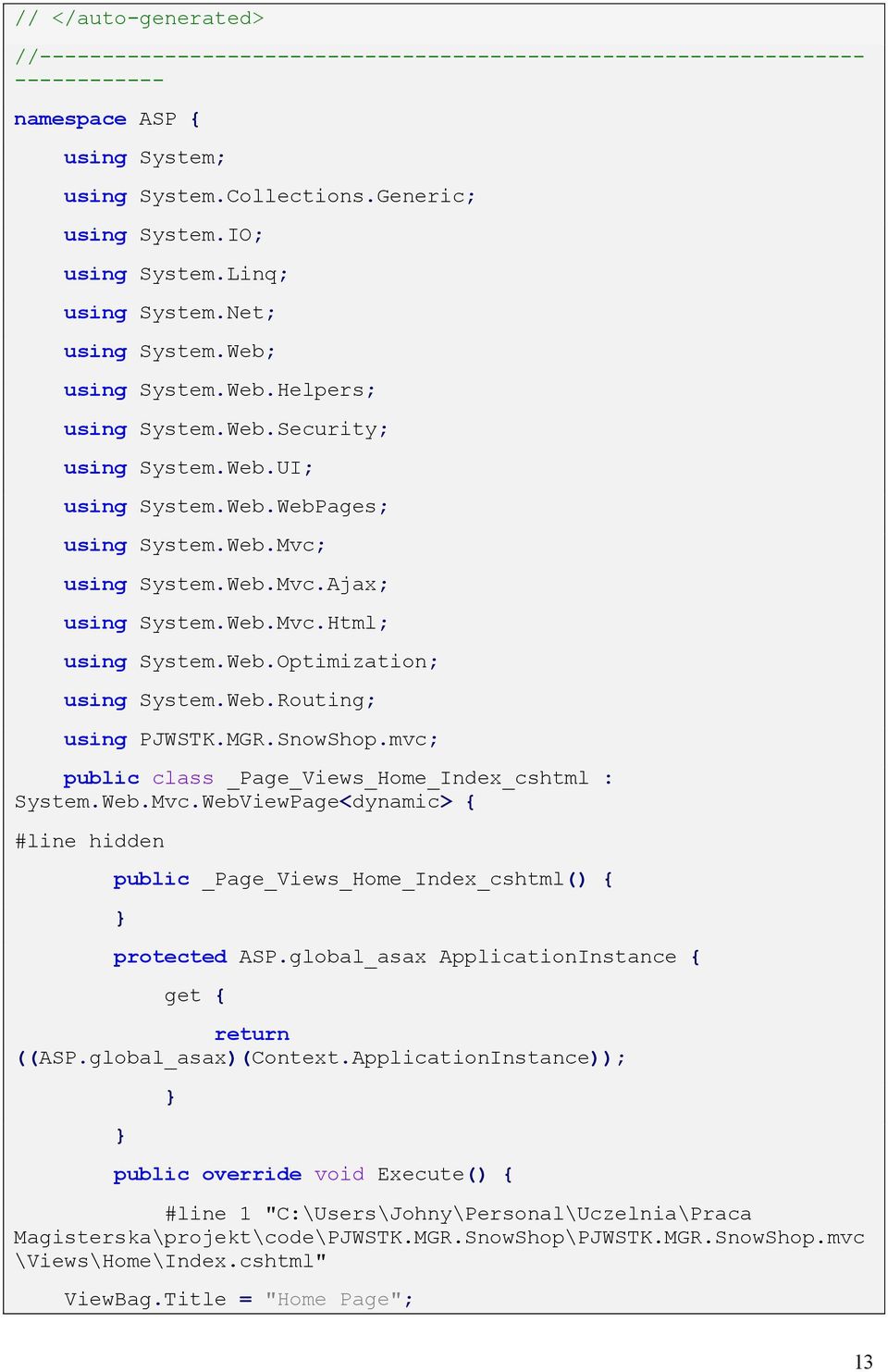Click 'using System.Web.WebPages;' line
888x1372 pixels.
[x=226, y=507]
